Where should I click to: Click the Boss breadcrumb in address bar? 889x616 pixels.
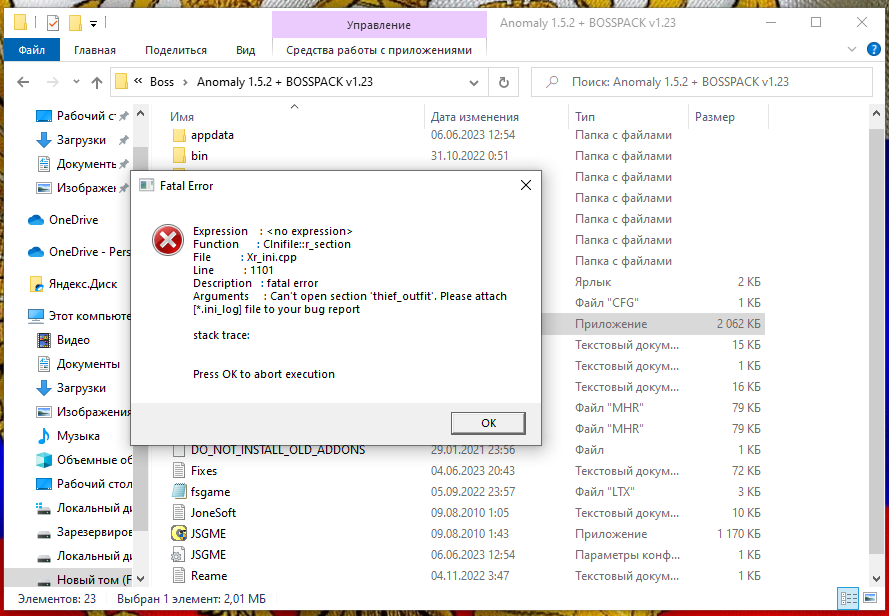click(162, 82)
